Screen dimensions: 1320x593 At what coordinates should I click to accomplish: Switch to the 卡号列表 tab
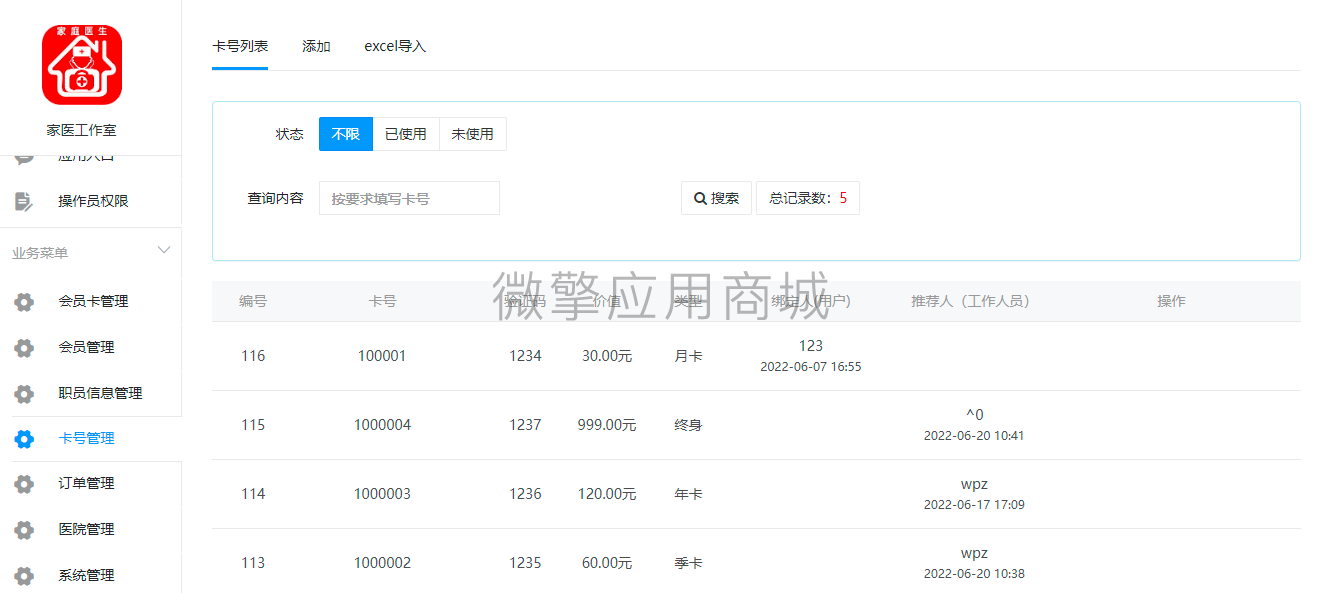click(x=240, y=46)
